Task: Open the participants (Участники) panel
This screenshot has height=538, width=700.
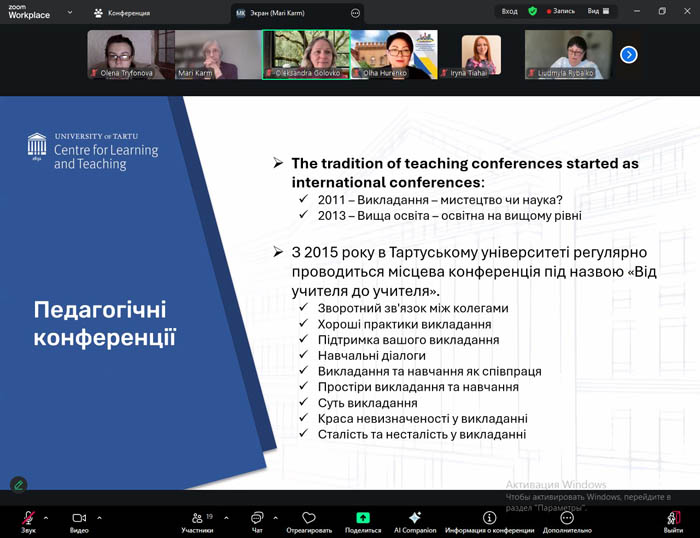Action: [197, 517]
